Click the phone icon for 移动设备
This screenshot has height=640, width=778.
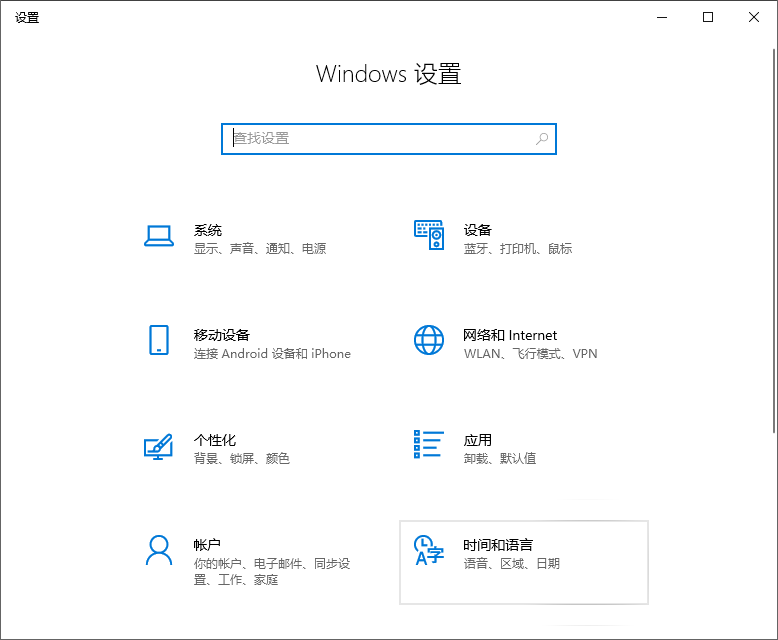[159, 340]
